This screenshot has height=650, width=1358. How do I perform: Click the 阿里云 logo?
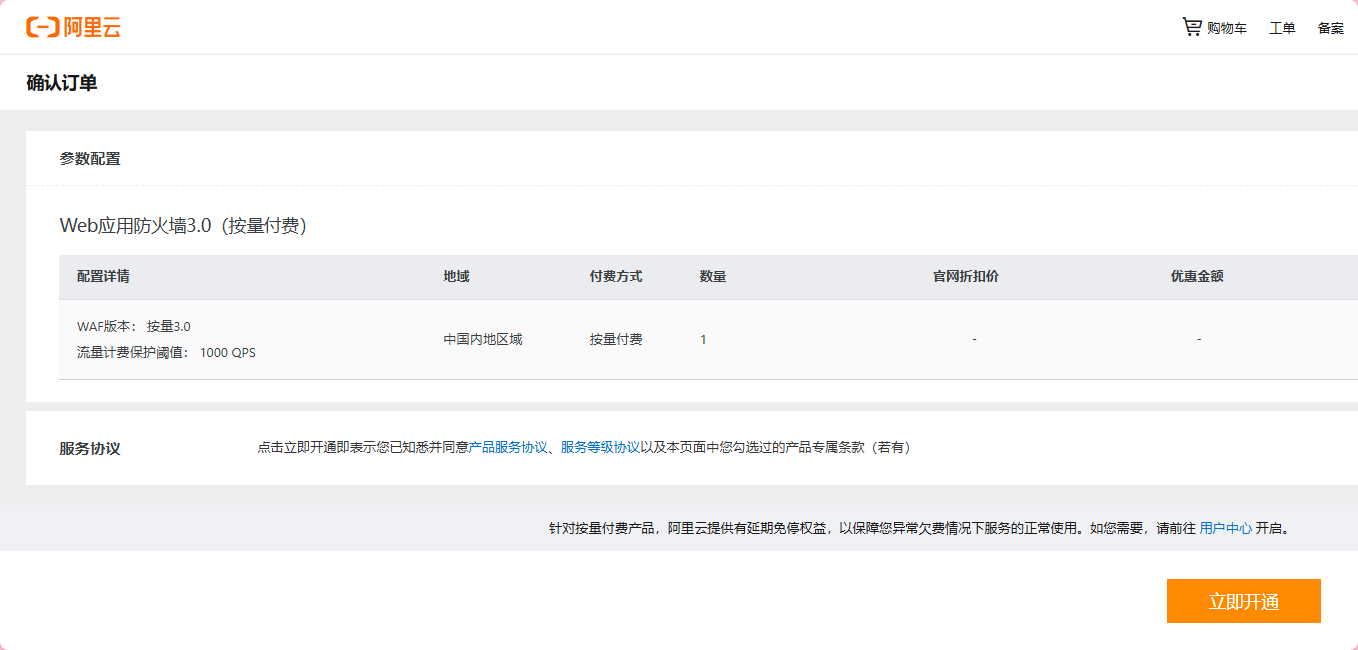[73, 27]
